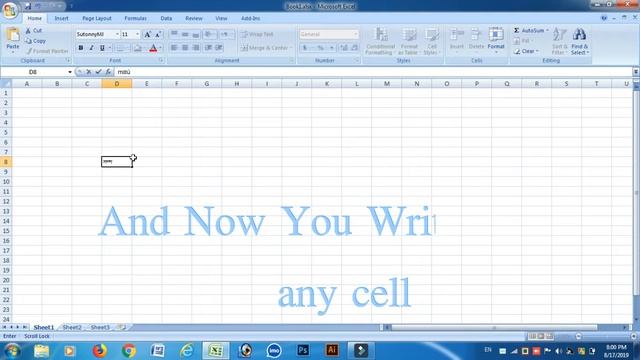The width and height of the screenshot is (640, 360).
Task: Align text right
Action: point(196,48)
